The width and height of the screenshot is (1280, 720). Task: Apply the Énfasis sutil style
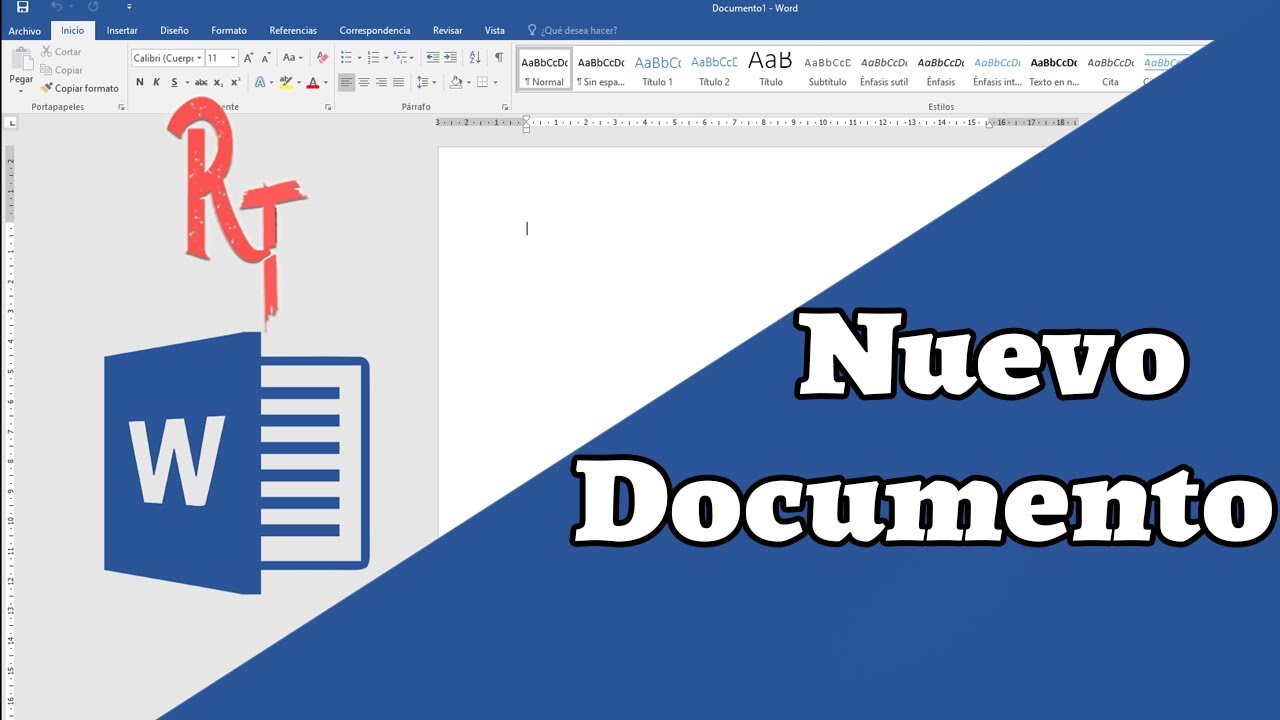(x=884, y=70)
